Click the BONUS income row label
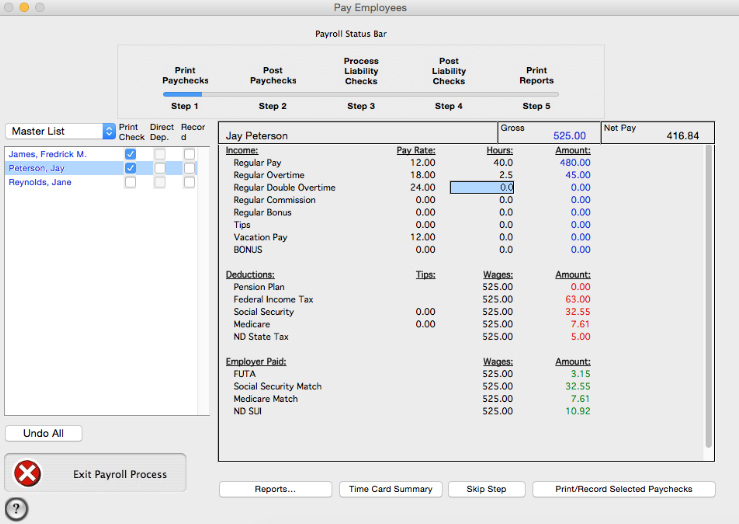The image size is (739, 524). 248,250
